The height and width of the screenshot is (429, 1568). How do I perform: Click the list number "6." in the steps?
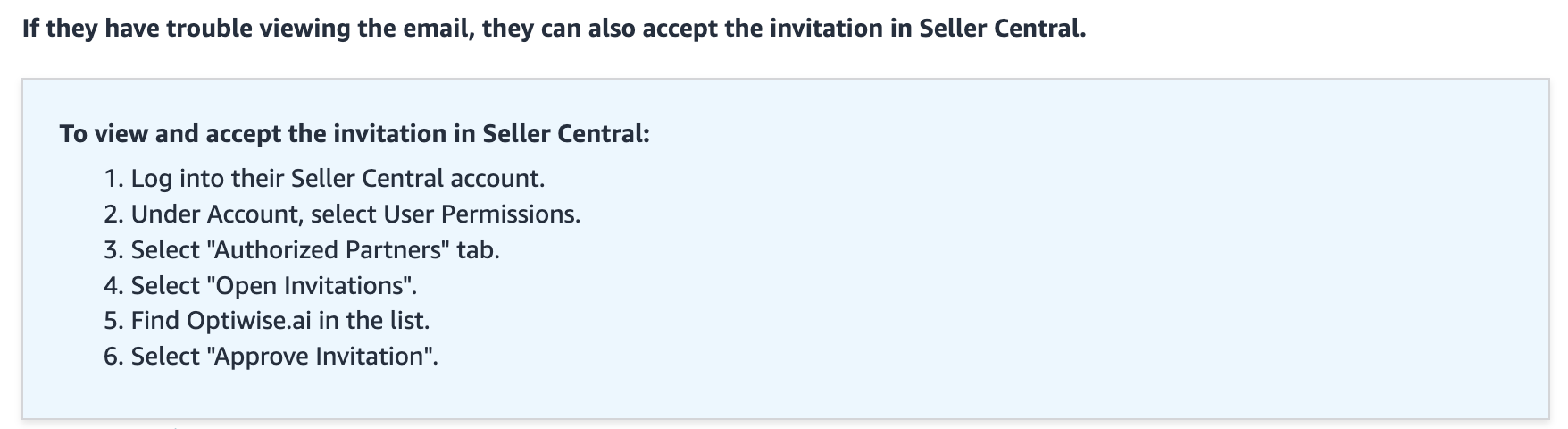[113, 357]
